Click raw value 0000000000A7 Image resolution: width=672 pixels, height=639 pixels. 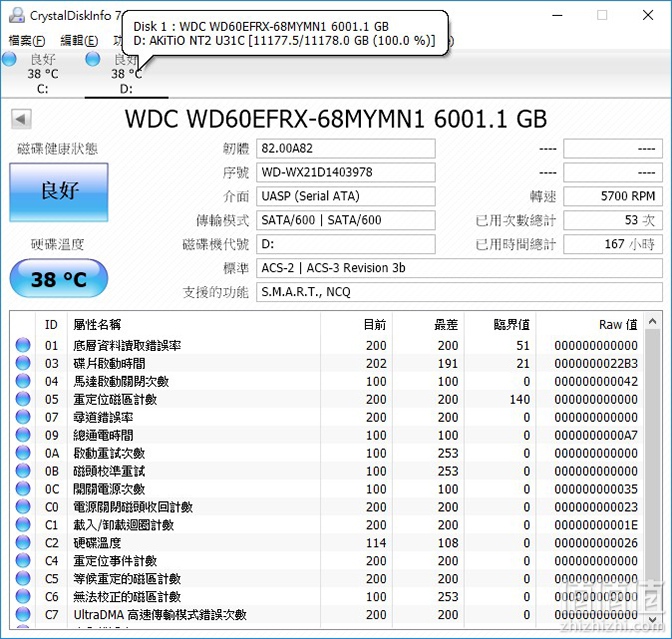click(x=596, y=435)
